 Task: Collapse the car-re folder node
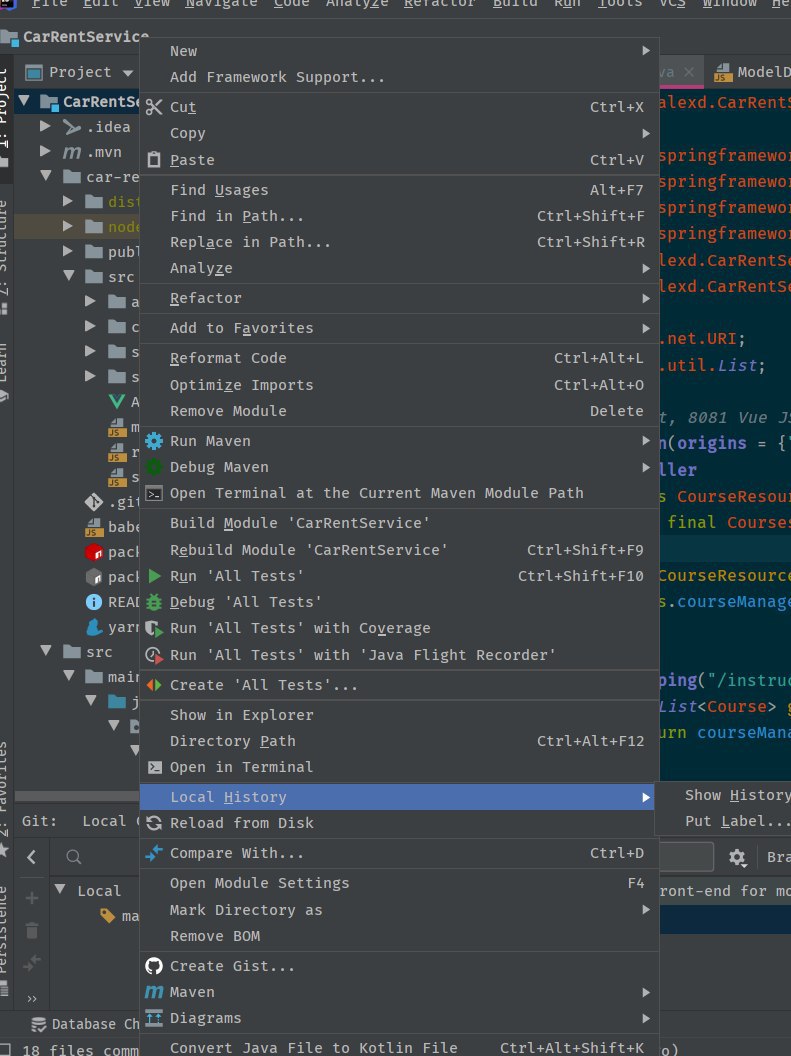[x=46, y=176]
